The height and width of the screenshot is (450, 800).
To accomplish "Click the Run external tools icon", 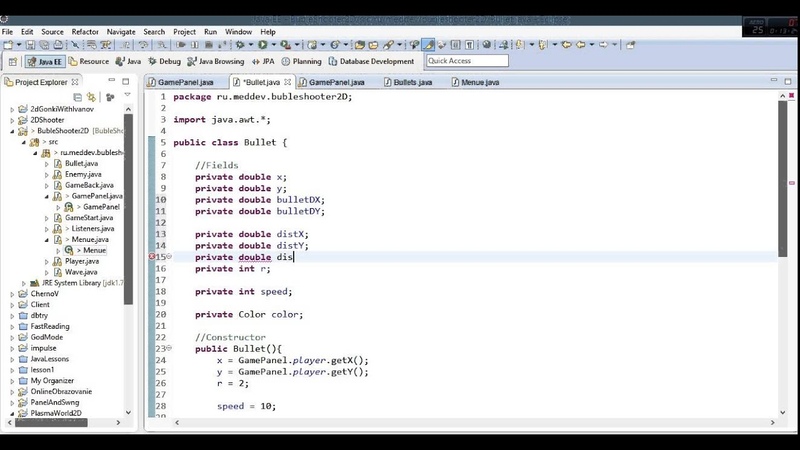I will (x=285, y=45).
